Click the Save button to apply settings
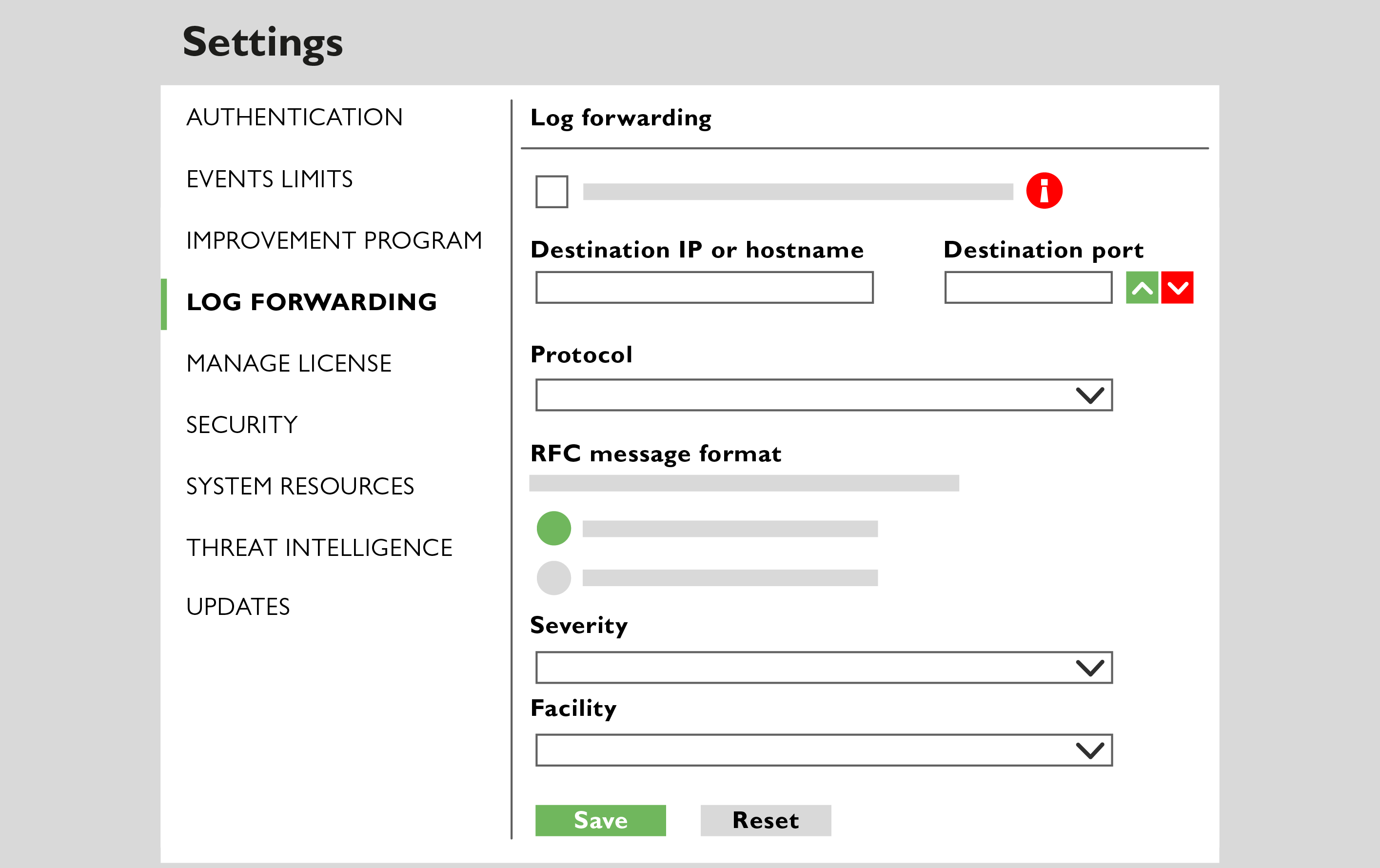The width and height of the screenshot is (1380, 868). click(x=601, y=820)
